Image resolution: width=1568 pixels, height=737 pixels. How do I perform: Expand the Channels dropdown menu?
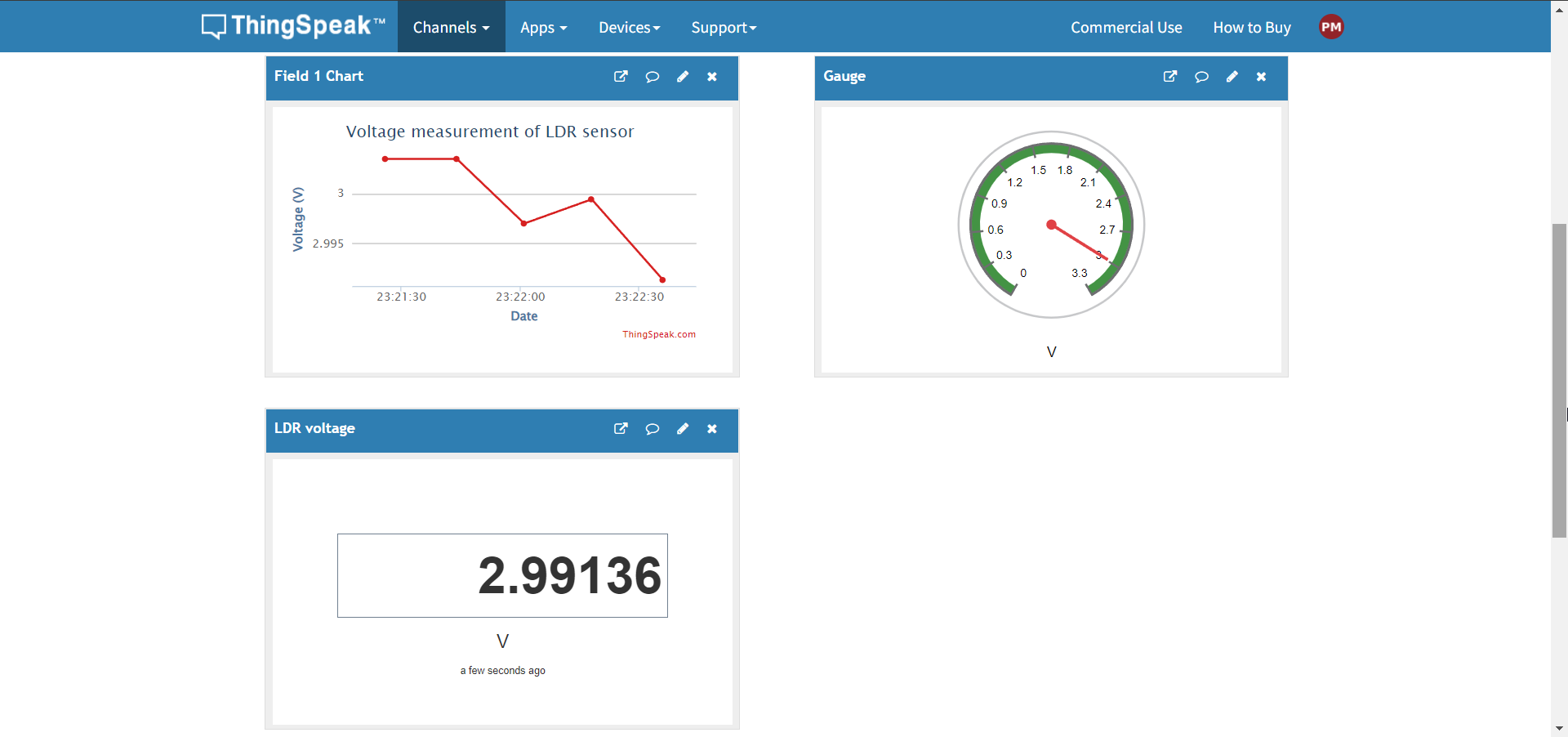click(451, 27)
